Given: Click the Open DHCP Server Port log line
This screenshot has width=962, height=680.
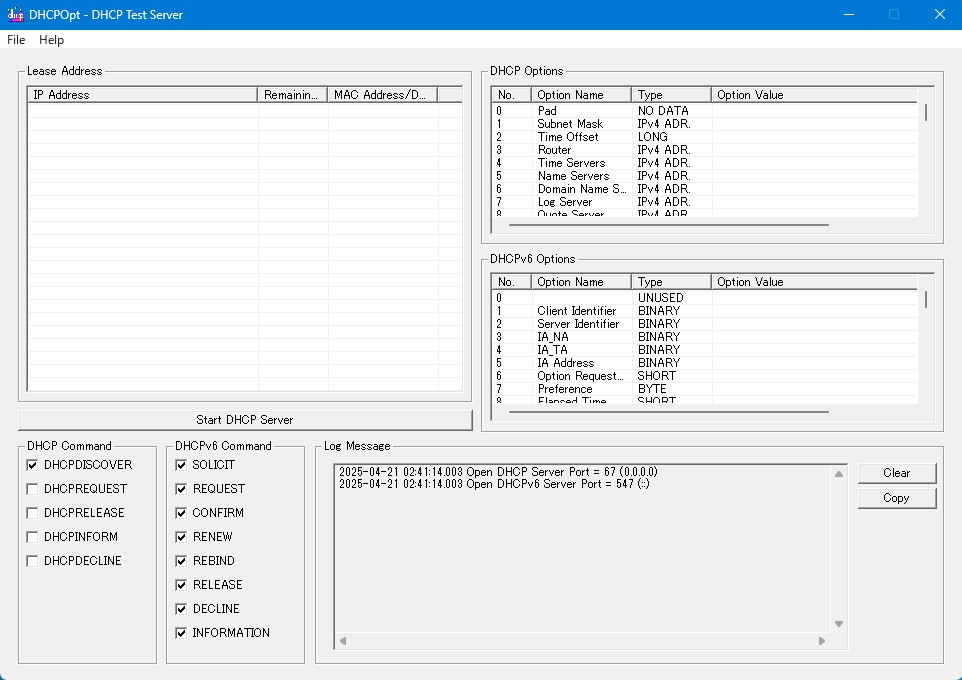Looking at the screenshot, I should (498, 472).
